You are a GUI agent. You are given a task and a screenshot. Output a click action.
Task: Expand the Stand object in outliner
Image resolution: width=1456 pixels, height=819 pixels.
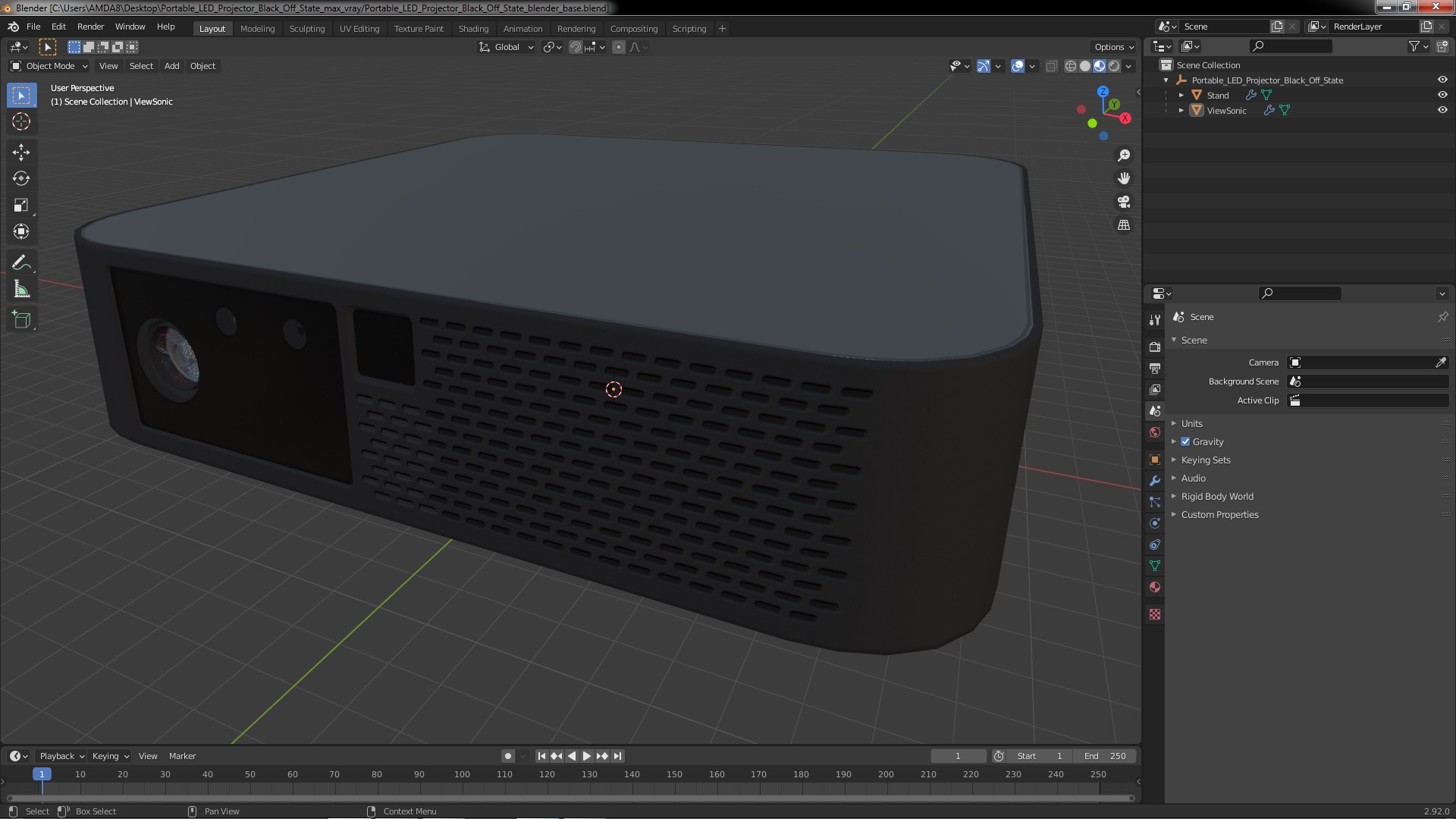(x=1181, y=95)
